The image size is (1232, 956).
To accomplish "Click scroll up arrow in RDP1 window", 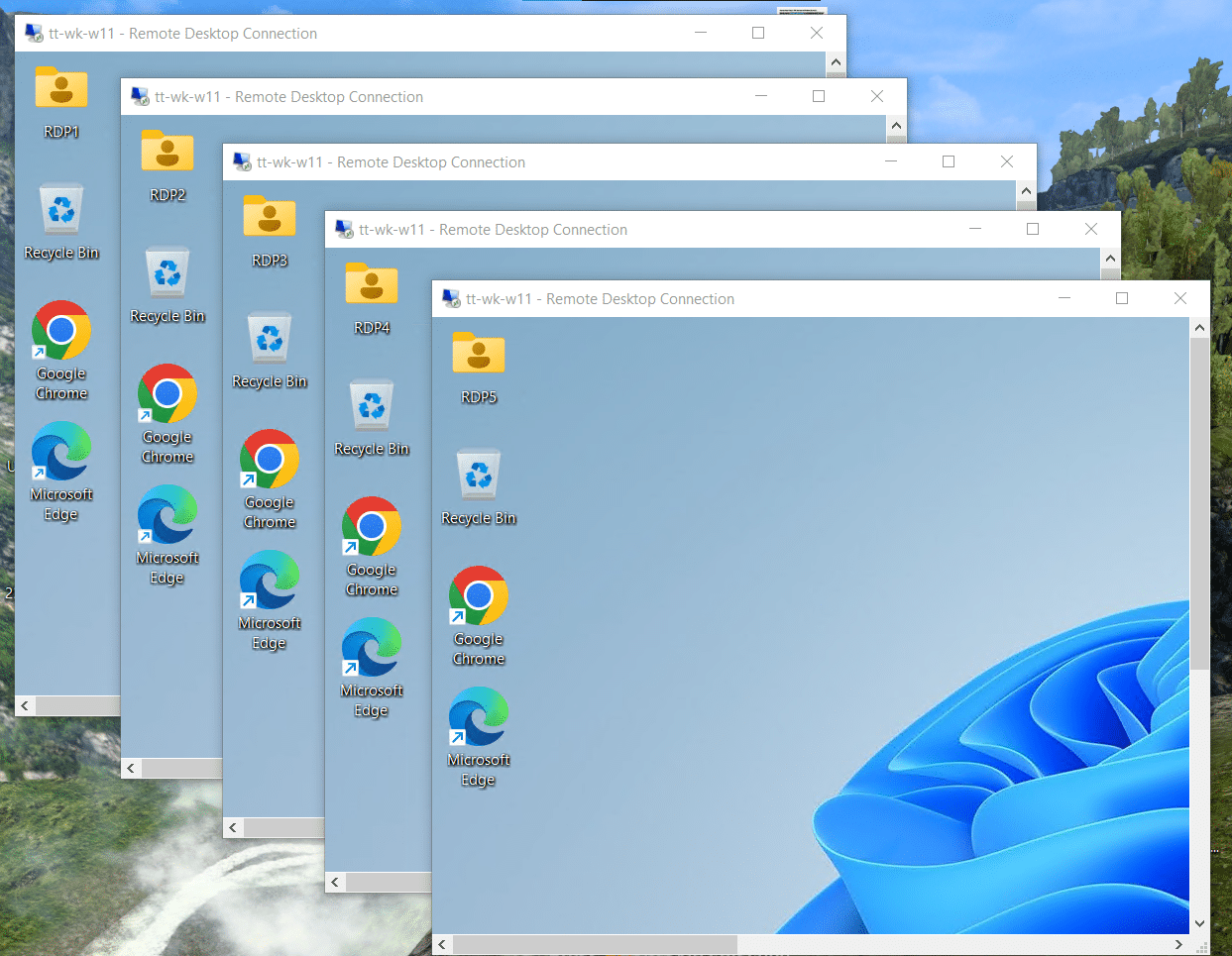I will [x=836, y=61].
